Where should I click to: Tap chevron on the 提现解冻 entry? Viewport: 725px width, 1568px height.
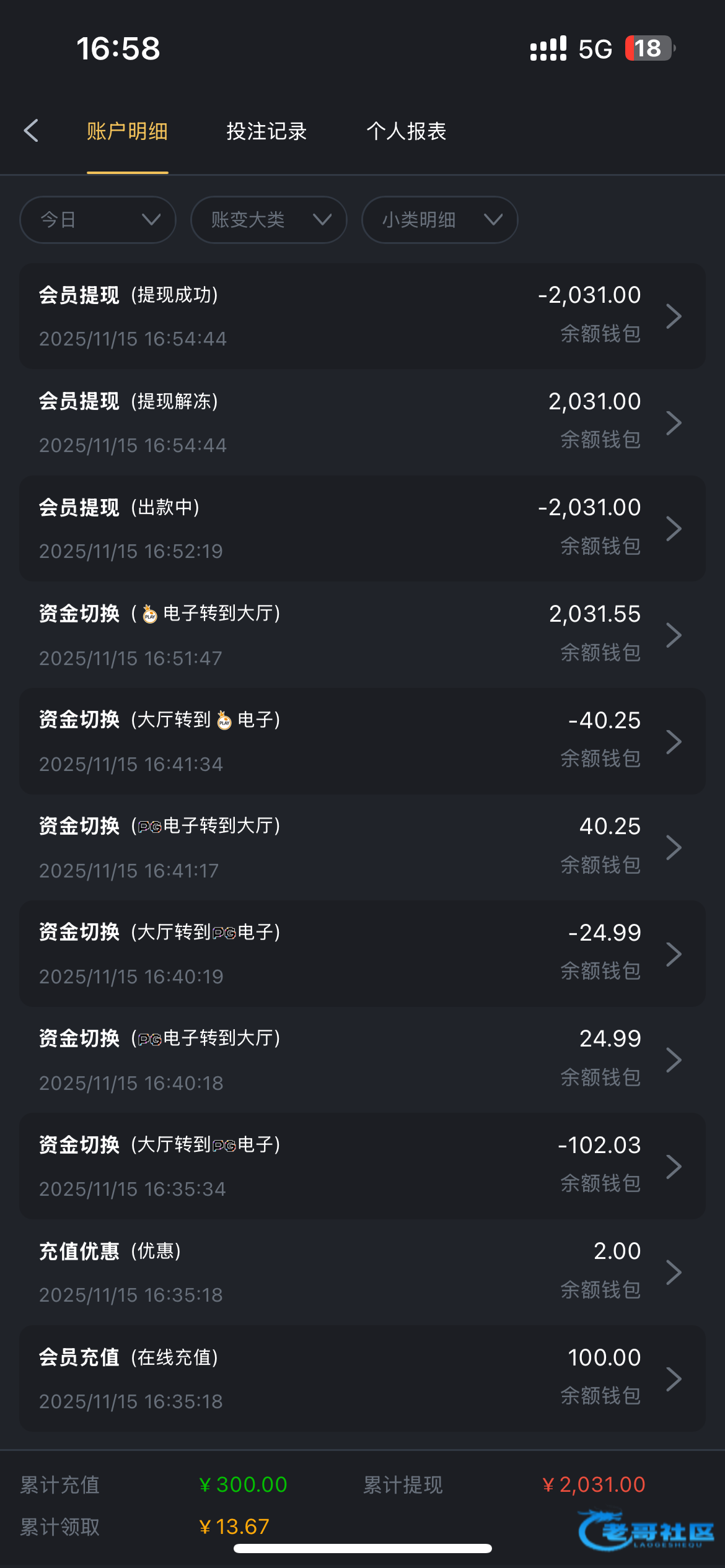point(674,423)
